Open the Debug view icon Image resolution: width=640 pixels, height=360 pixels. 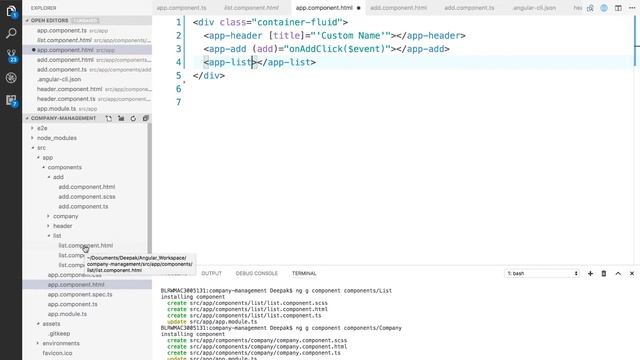[11, 78]
